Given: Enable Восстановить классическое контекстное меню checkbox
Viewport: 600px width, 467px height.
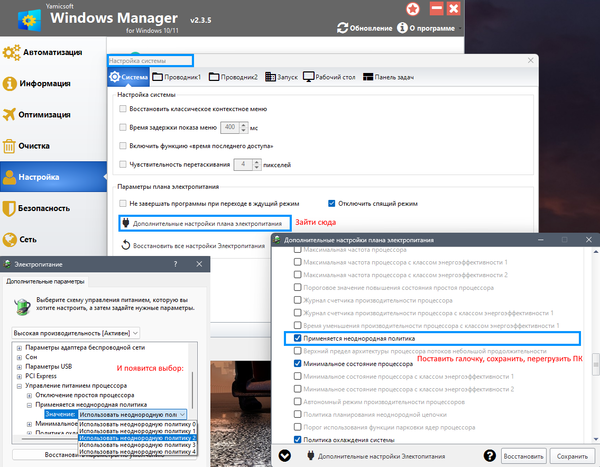Looking at the screenshot, I should click(x=123, y=109).
